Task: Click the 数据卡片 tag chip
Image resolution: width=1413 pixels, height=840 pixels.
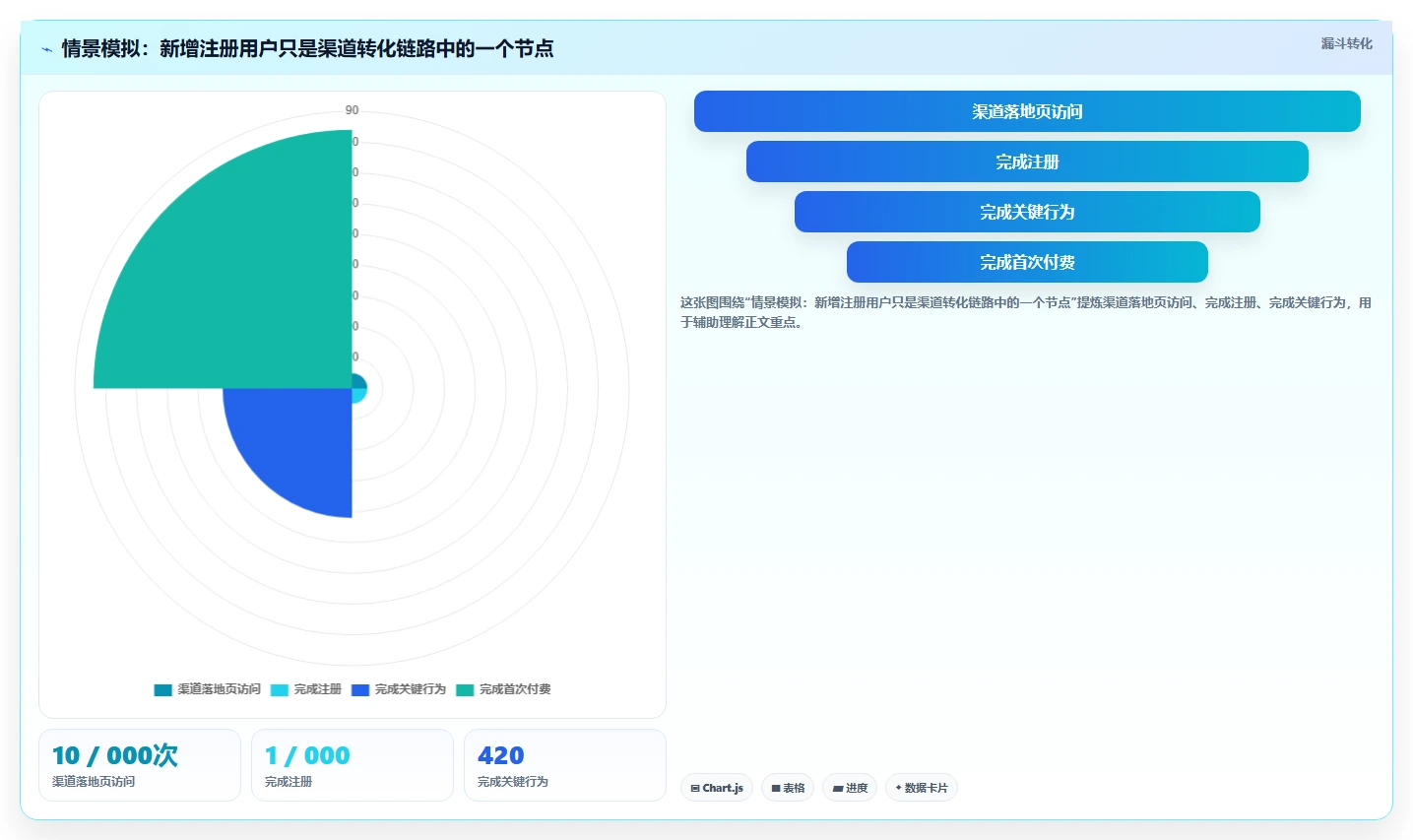Action: point(922,788)
